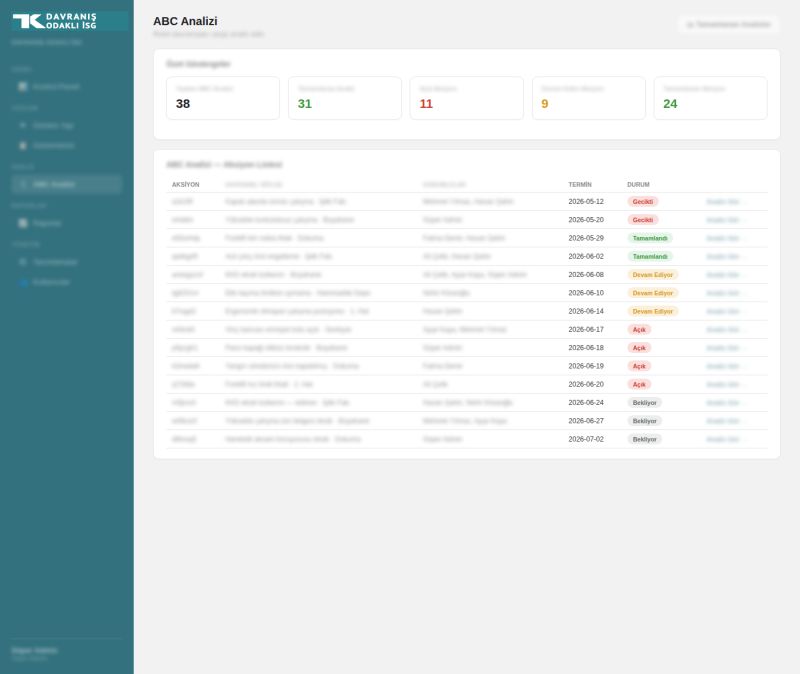
Task: Select the Bekliyor badge for 2026-06-27
Action: click(x=644, y=421)
